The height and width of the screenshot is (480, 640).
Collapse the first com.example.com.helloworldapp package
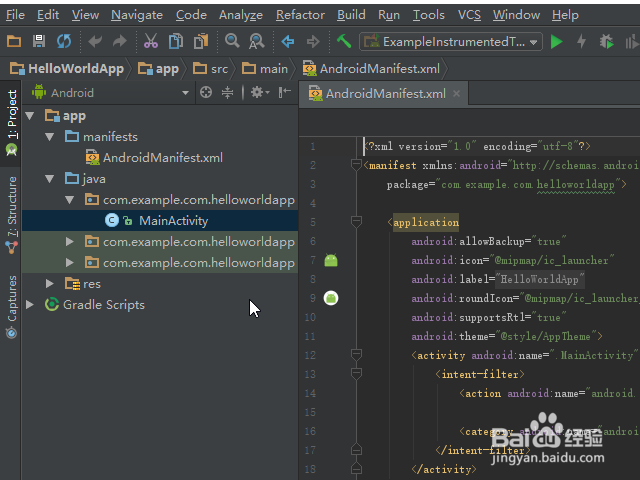click(x=69, y=200)
